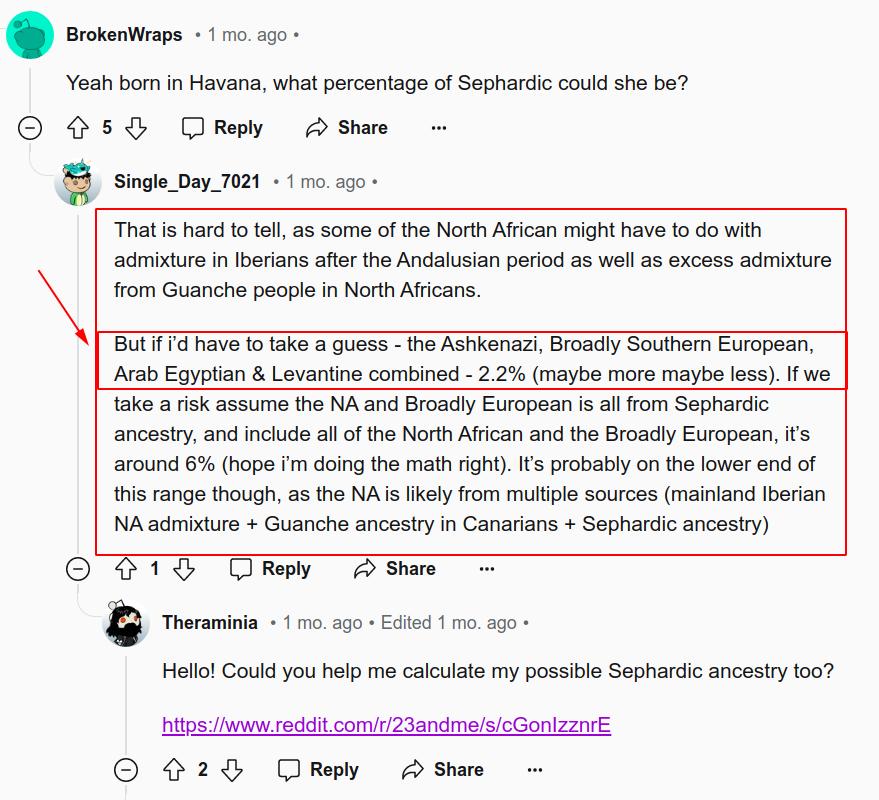The width and height of the screenshot is (879, 800).
Task: Click Theraminia's avatar icon
Action: tap(126, 623)
